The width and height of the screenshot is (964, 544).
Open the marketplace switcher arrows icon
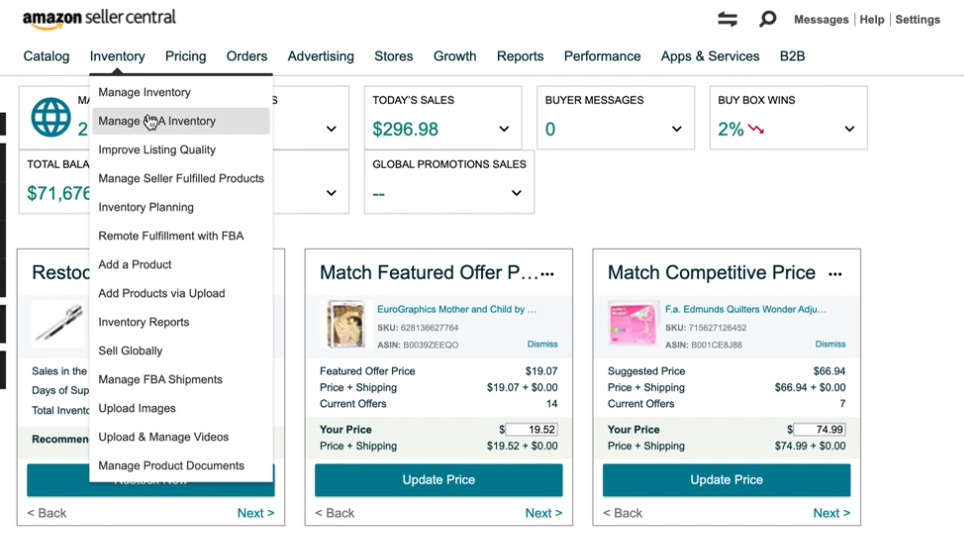click(727, 19)
